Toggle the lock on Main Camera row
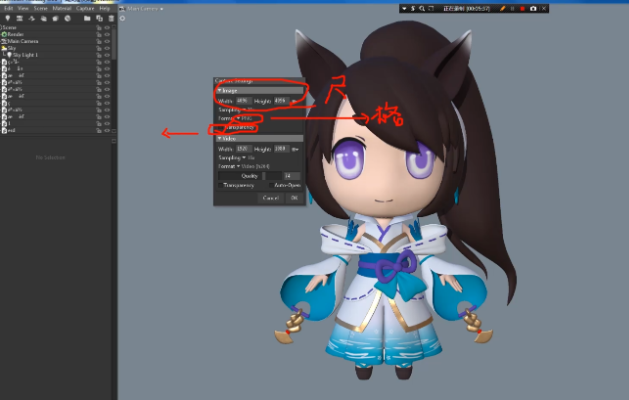The image size is (629, 400). (99, 41)
